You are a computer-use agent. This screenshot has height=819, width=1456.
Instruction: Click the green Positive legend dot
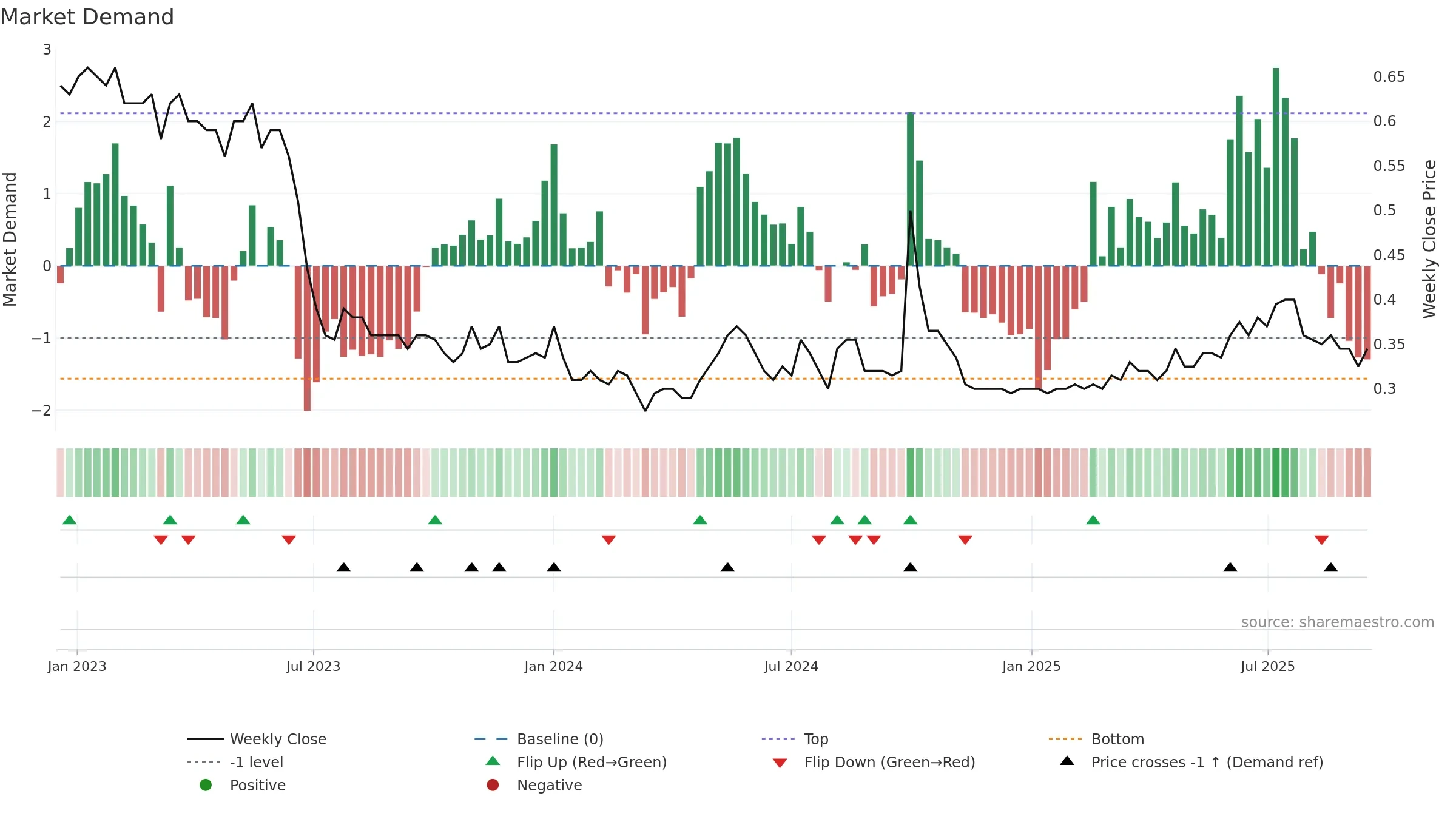click(x=206, y=785)
